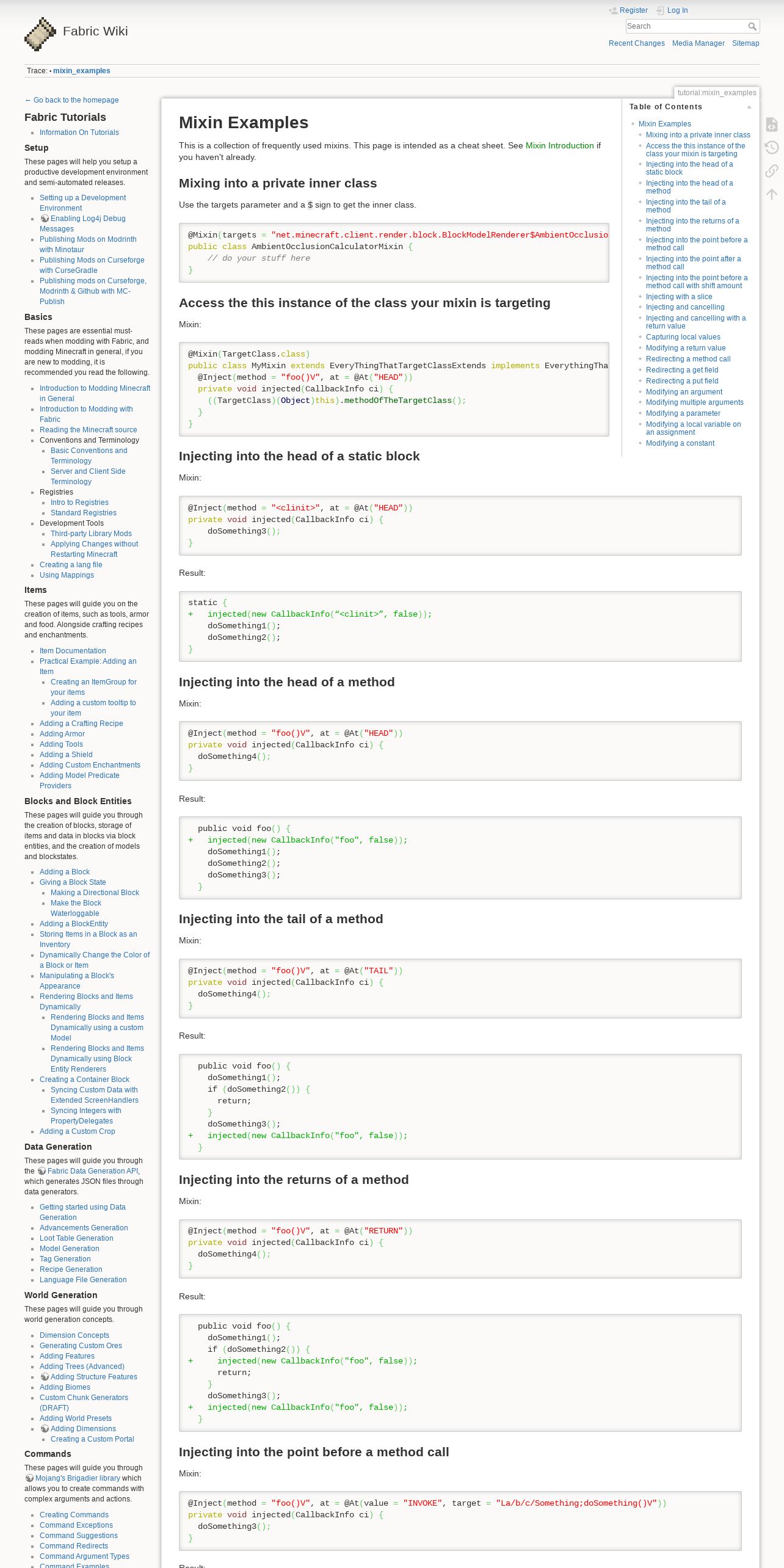
Task: Jump to Modifying a constant
Action: click(680, 443)
